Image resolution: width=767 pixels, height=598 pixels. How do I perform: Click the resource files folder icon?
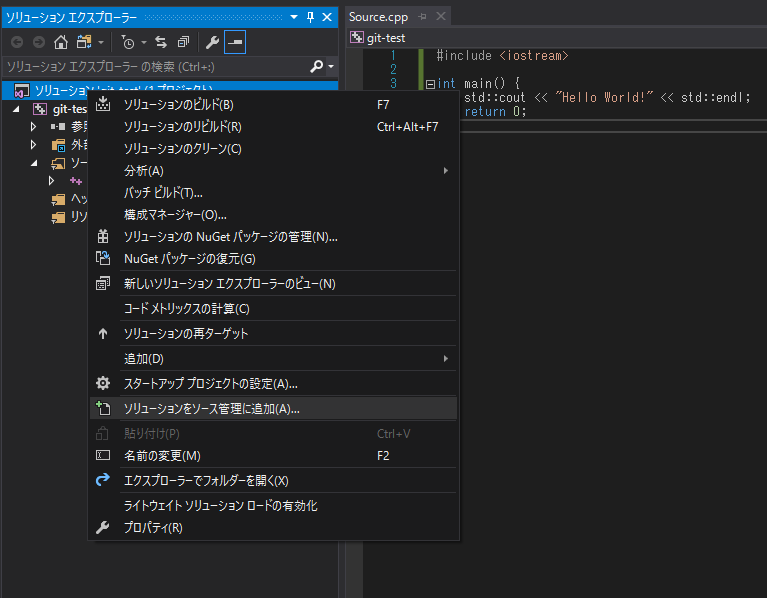[x=58, y=218]
